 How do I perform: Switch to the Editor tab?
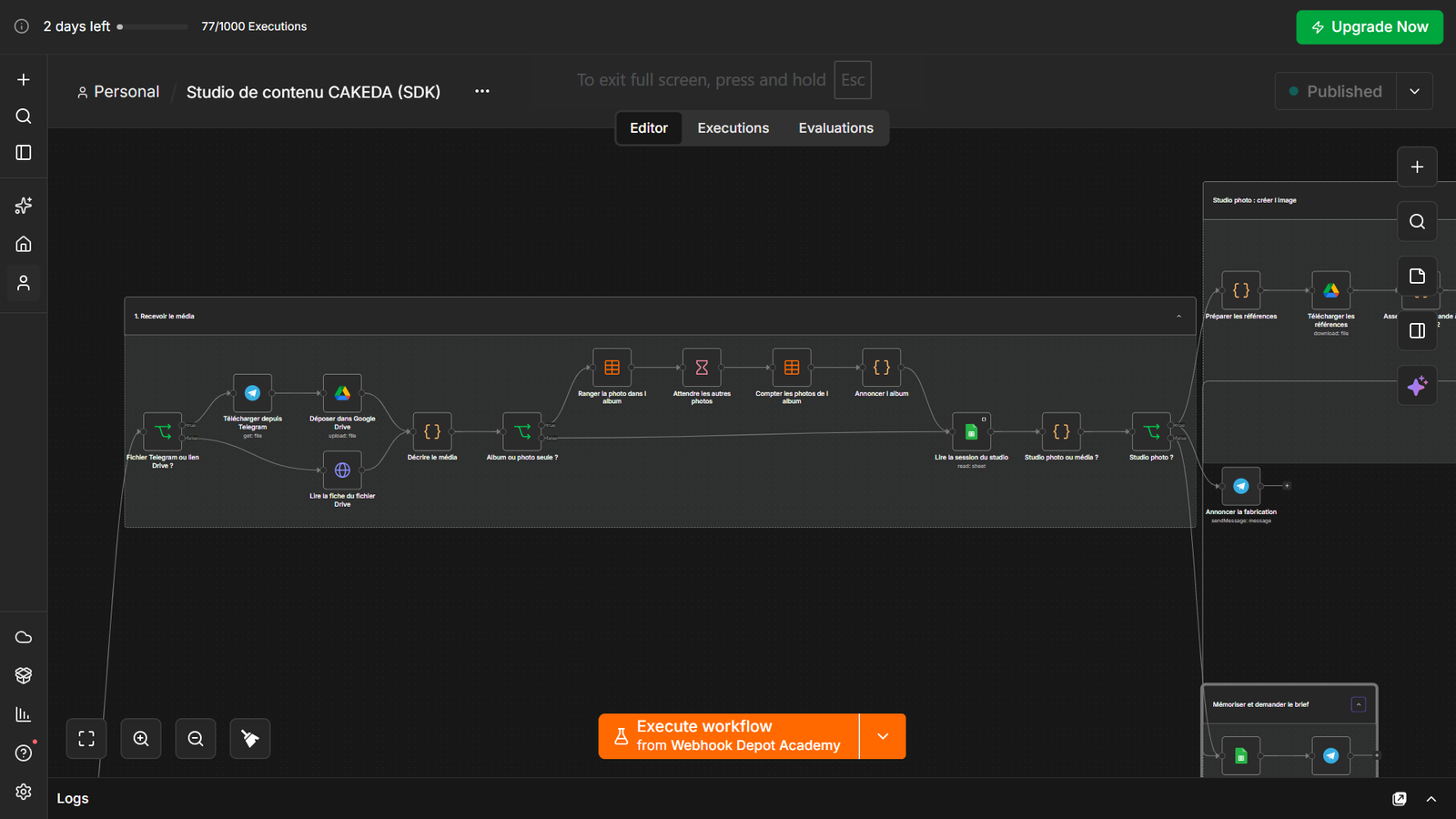click(649, 128)
